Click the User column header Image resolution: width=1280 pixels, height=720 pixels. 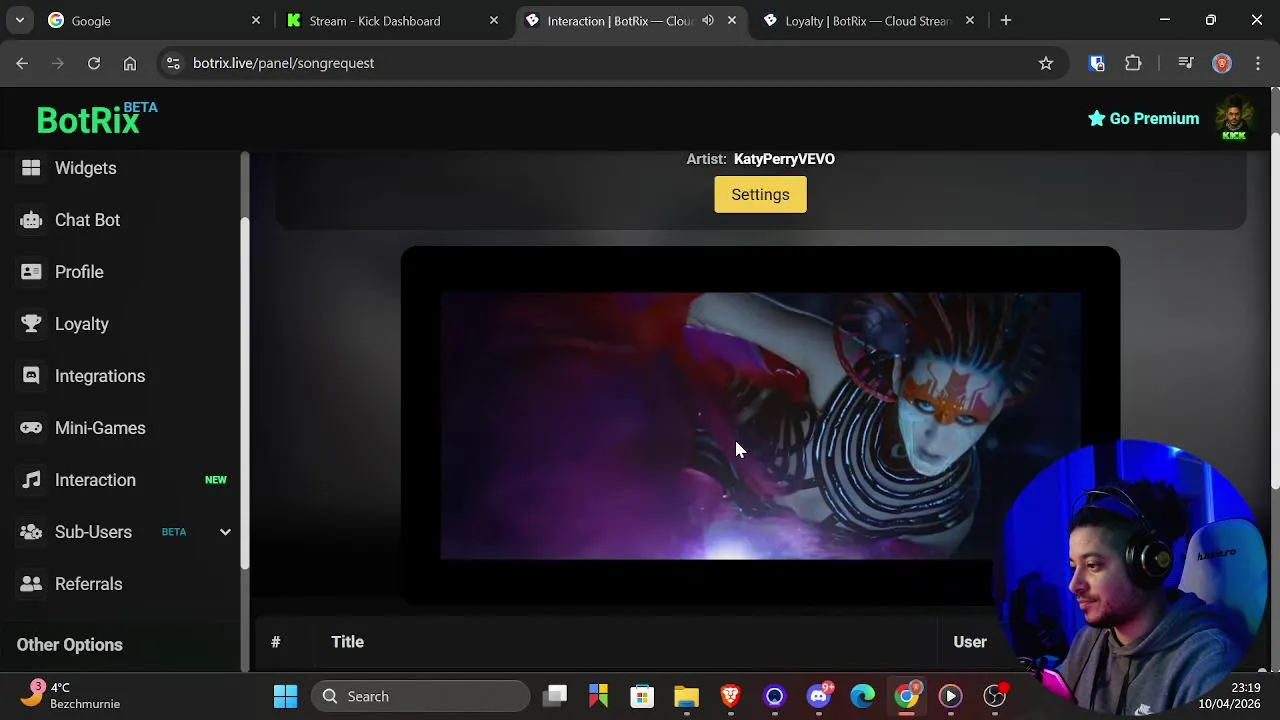pyautogui.click(x=969, y=642)
